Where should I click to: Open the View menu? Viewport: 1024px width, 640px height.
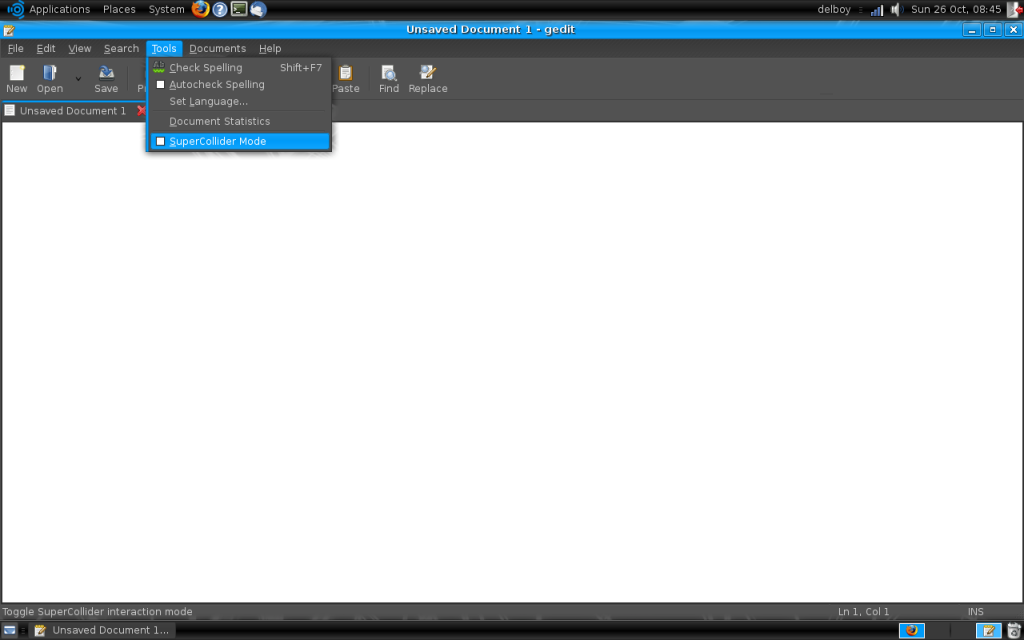coord(80,48)
